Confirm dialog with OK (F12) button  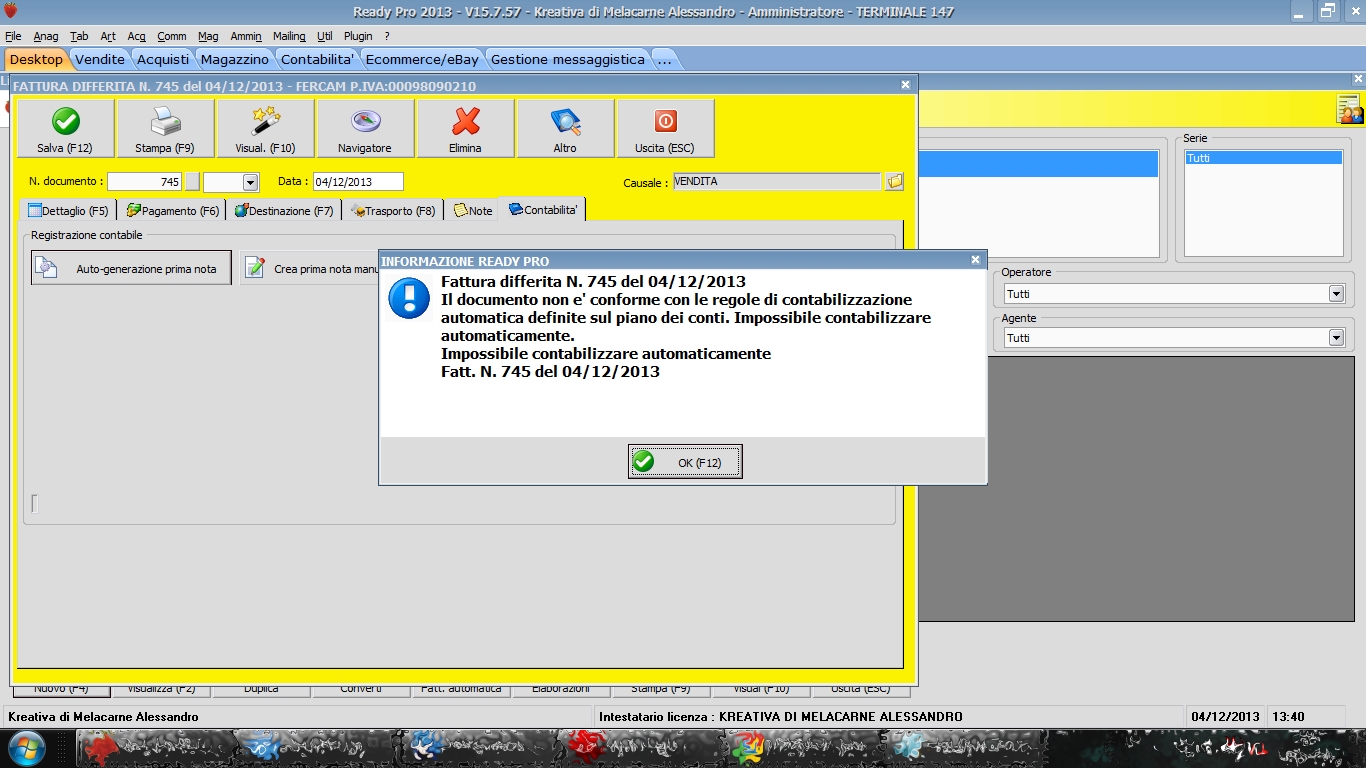(x=685, y=462)
